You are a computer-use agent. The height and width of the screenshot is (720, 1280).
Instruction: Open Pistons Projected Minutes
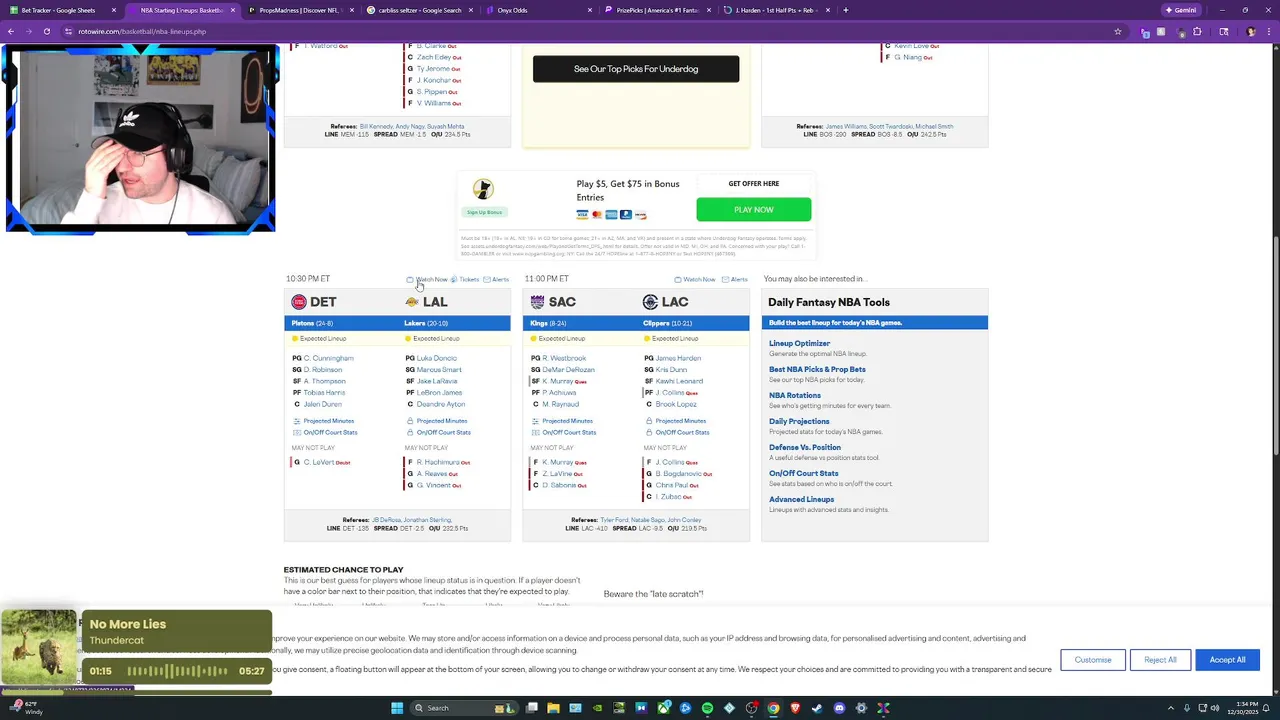point(324,421)
